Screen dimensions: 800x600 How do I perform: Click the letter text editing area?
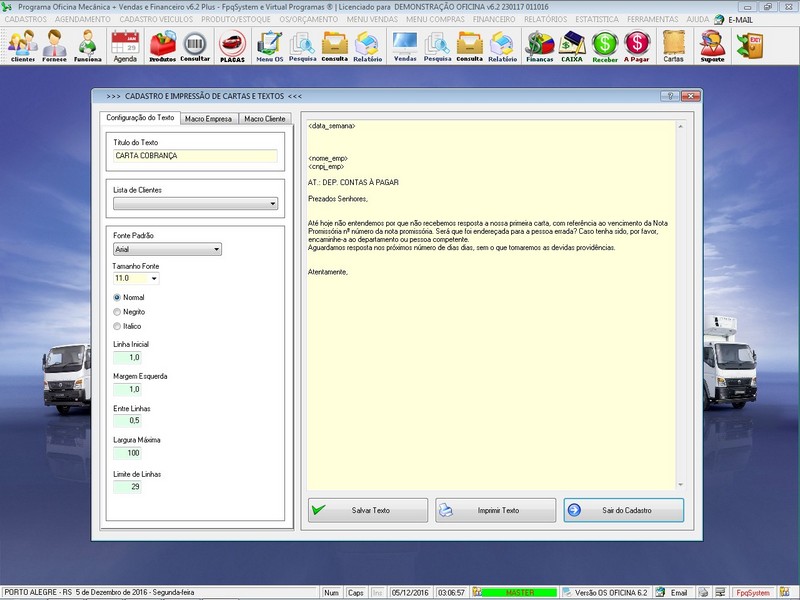coord(491,305)
